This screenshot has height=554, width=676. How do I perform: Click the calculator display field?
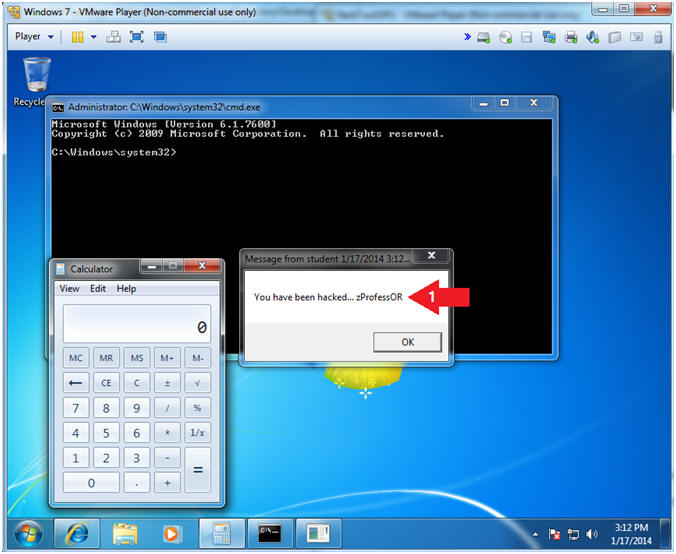click(137, 324)
